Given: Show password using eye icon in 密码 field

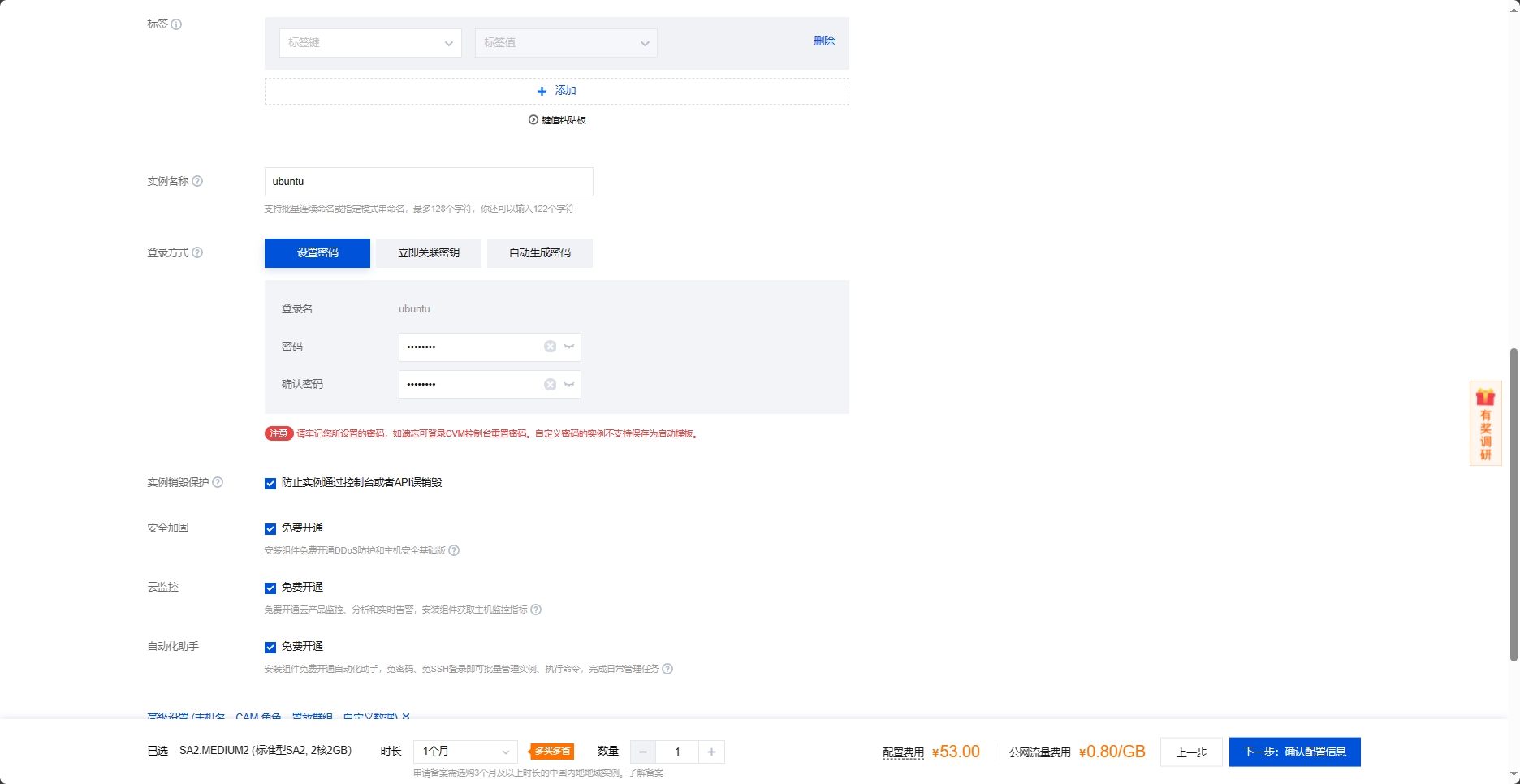Looking at the screenshot, I should click(569, 347).
